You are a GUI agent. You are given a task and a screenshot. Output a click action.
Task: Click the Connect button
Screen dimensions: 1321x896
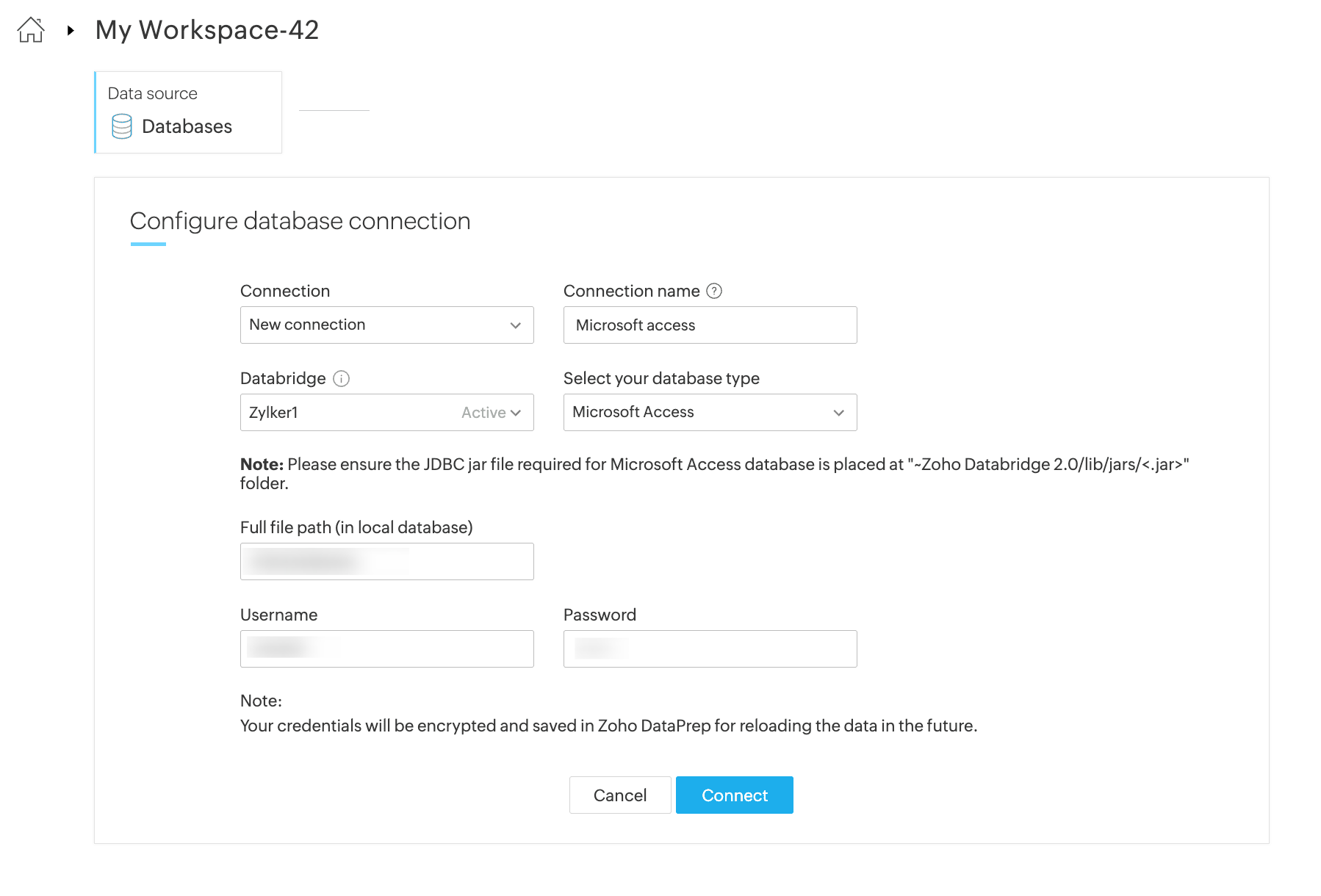tap(734, 795)
